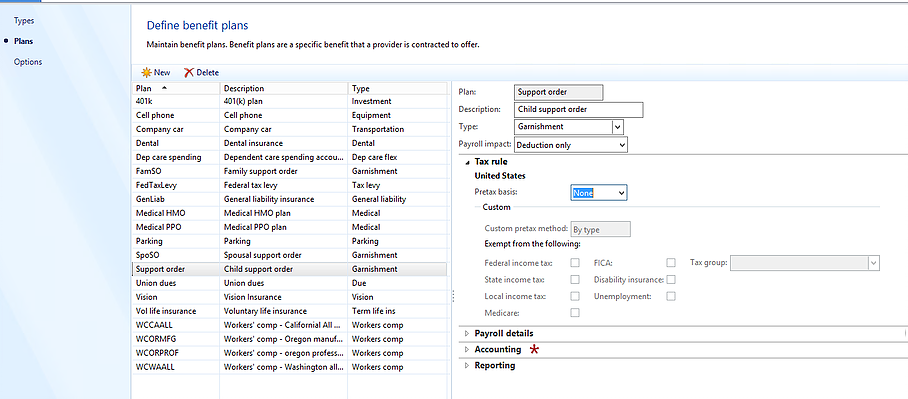Image resolution: width=908 pixels, height=399 pixels.
Task: Open the Types page in navigation
Action: (24, 21)
